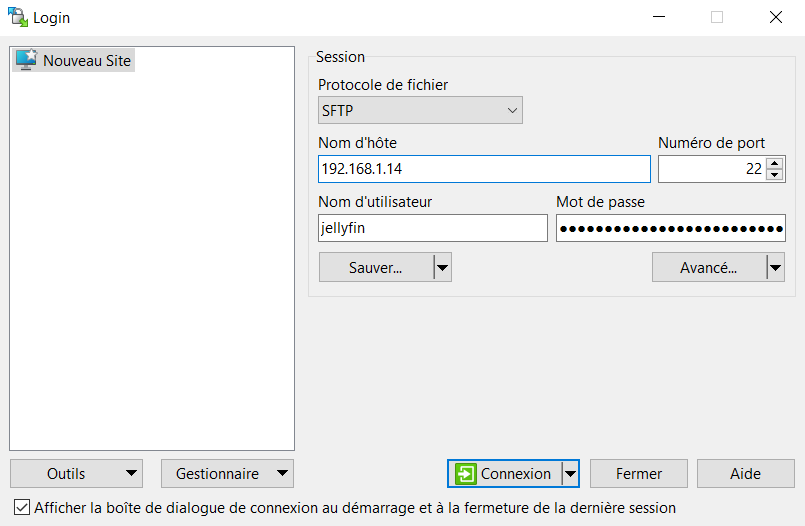Click the Nom d'hôte input field
Image resolution: width=805 pixels, height=526 pixels.
click(x=484, y=169)
